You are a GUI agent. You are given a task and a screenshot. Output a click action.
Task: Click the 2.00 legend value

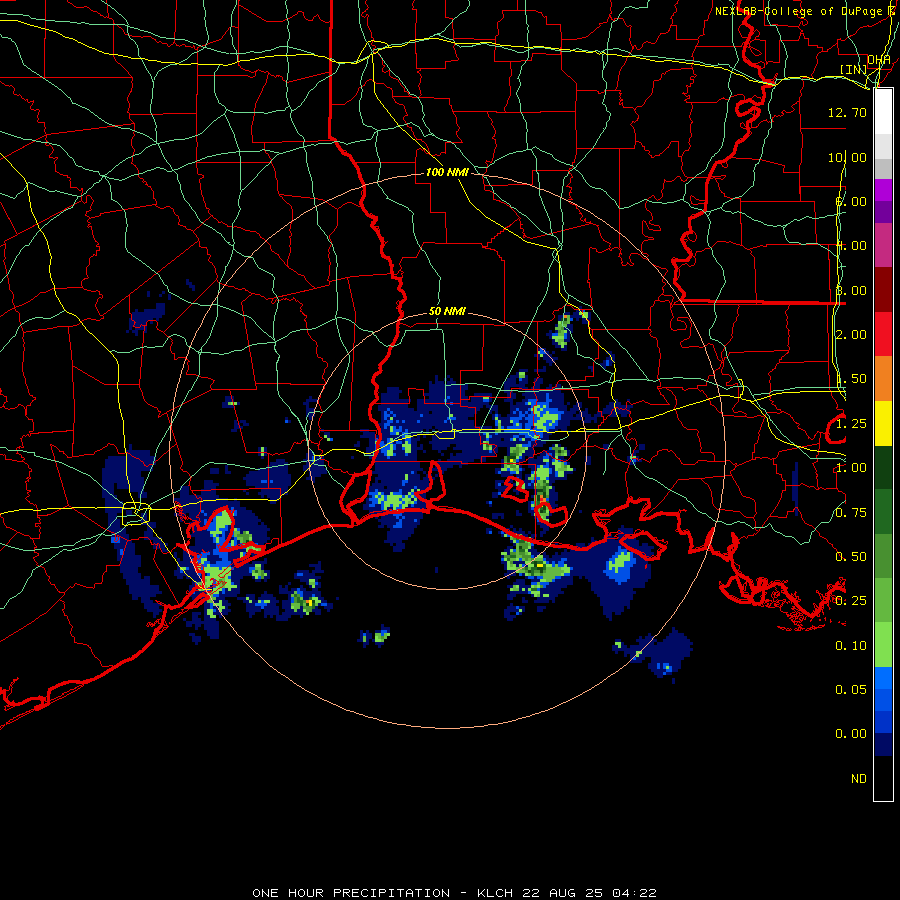851,335
